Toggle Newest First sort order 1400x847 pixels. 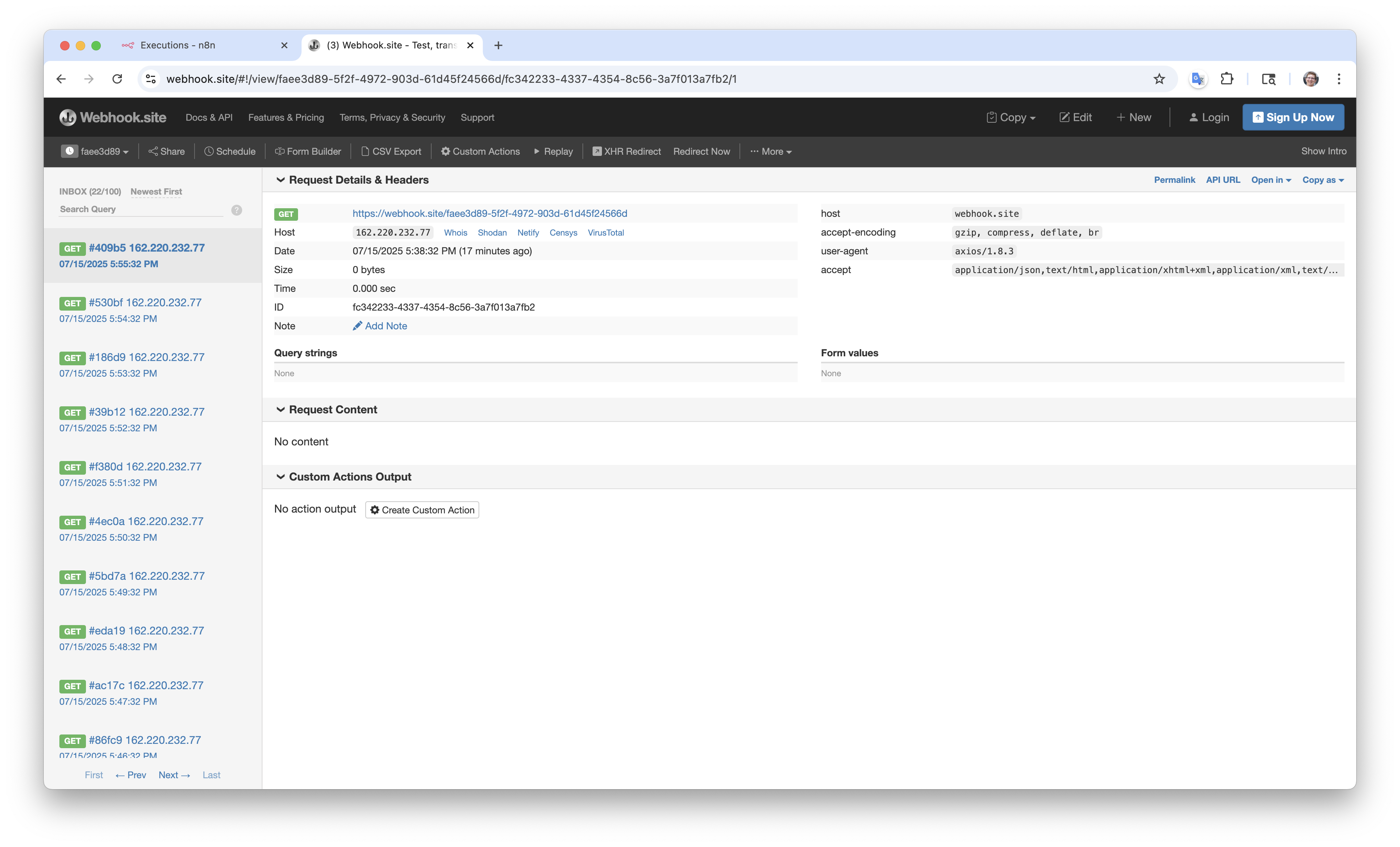[156, 191]
